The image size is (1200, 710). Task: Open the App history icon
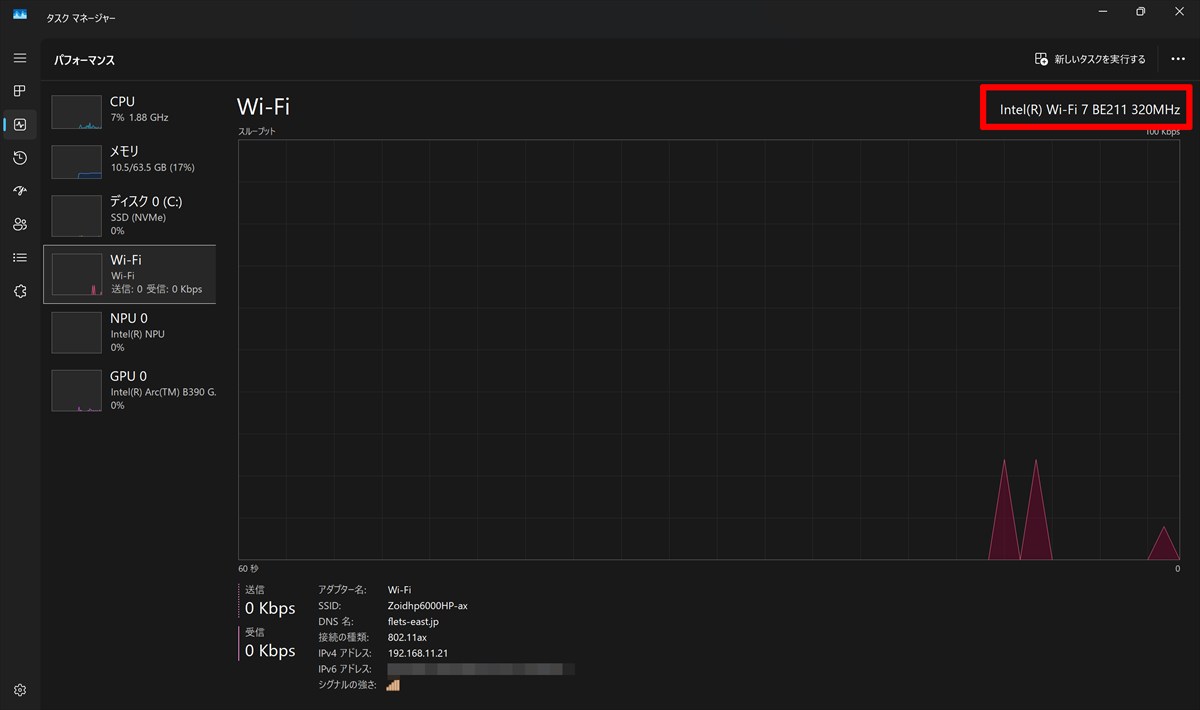pyautogui.click(x=20, y=158)
